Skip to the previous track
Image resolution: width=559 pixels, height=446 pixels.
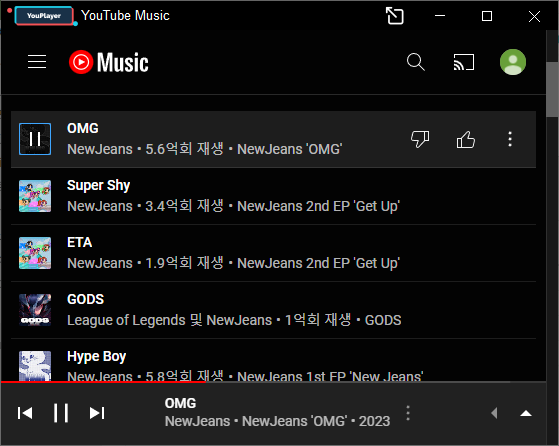(x=25, y=413)
